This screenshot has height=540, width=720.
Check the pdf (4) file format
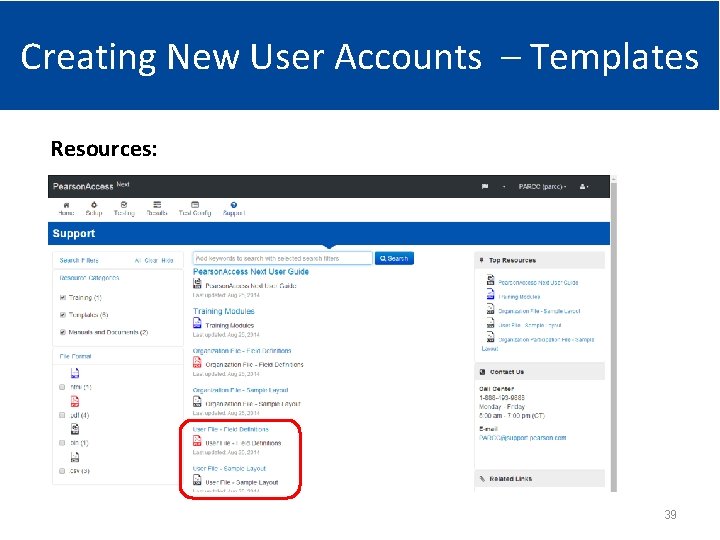click(x=62, y=415)
